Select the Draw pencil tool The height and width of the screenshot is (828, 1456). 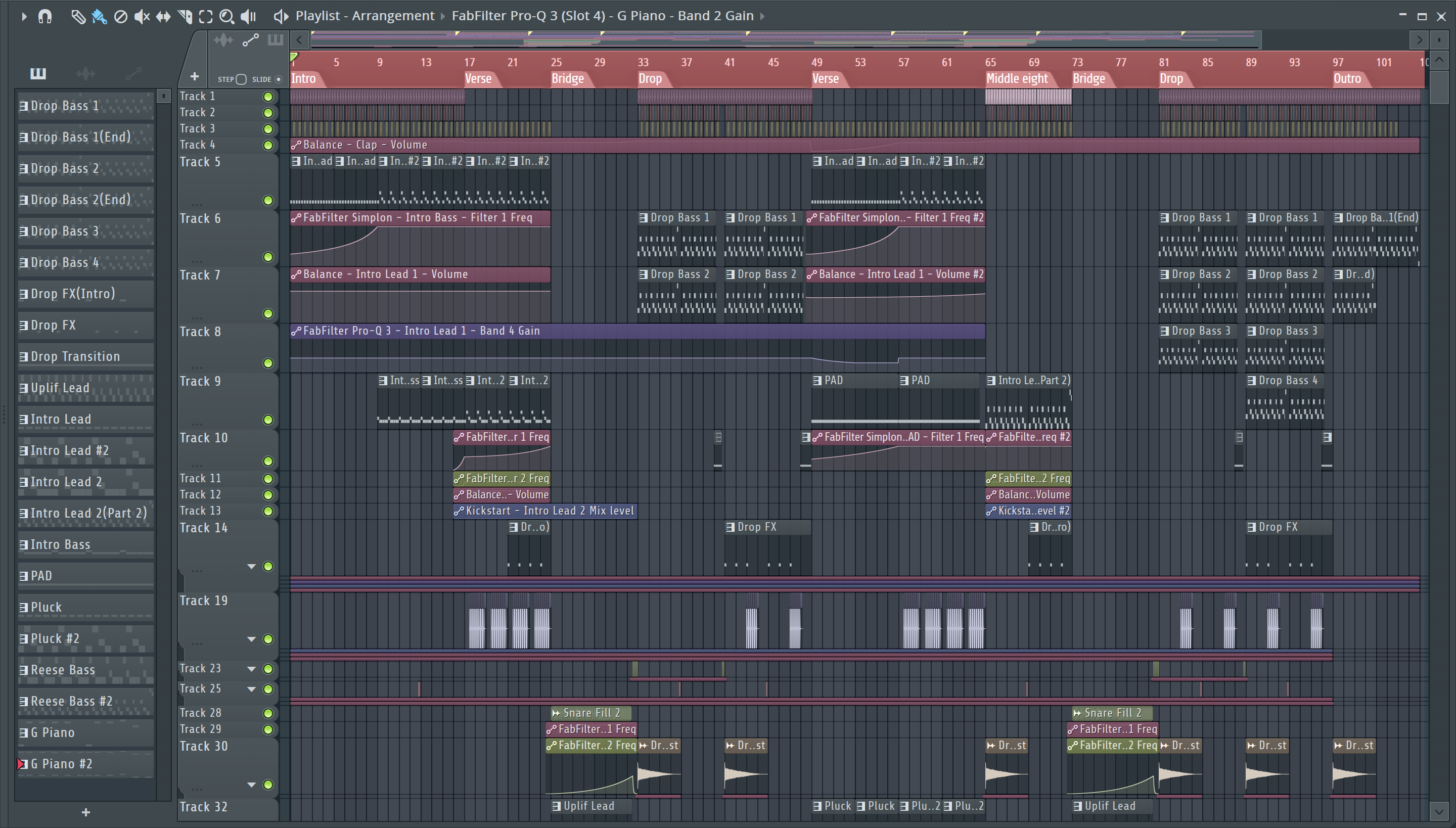click(78, 17)
